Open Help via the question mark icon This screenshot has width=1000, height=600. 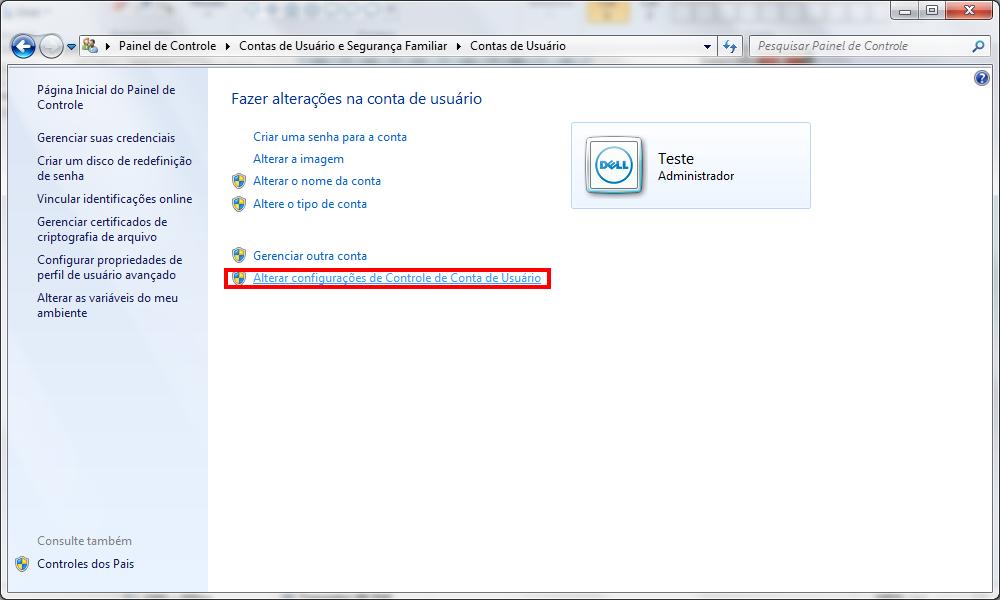pos(982,78)
